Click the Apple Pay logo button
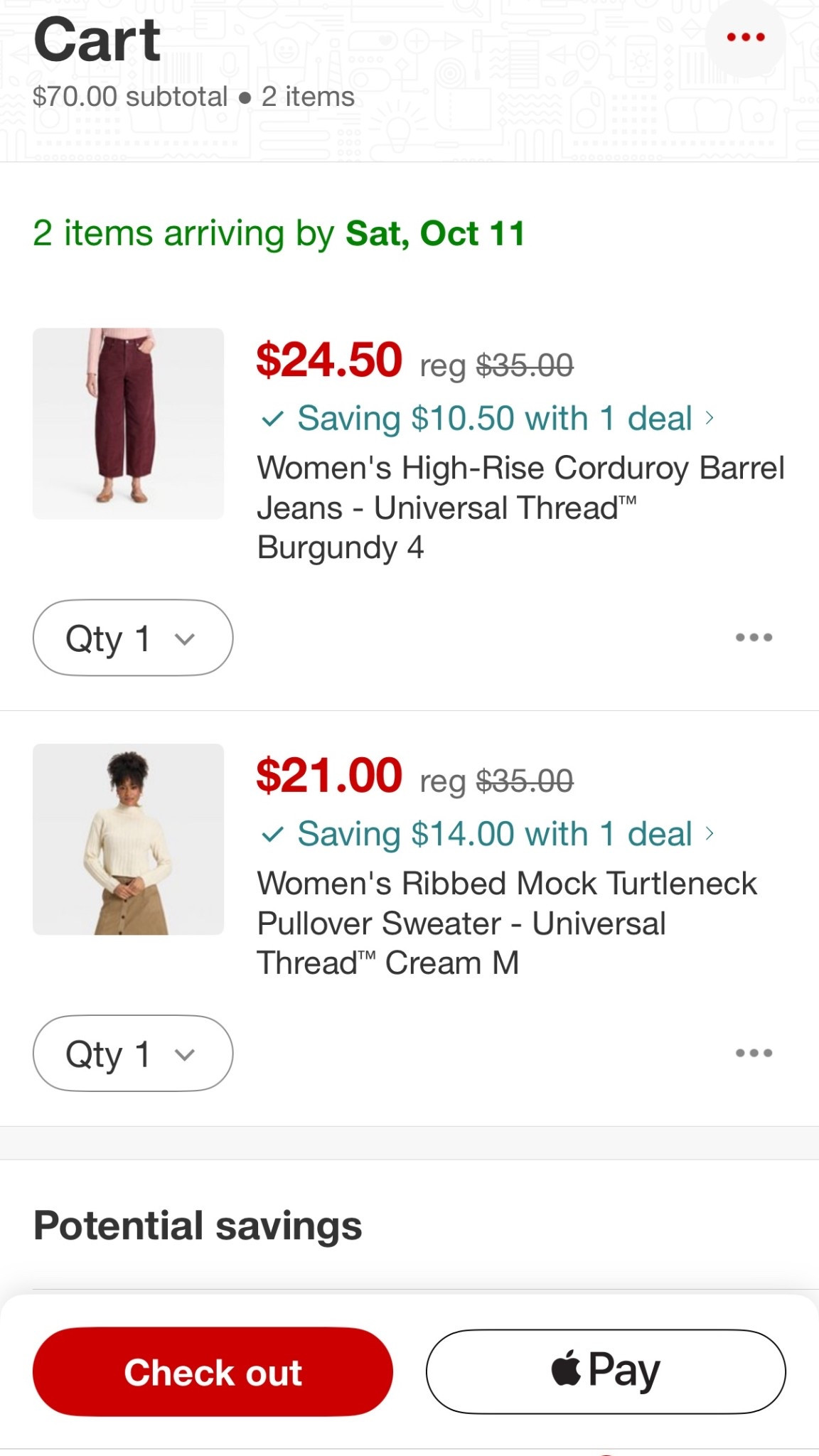This screenshot has width=819, height=1456. click(x=608, y=1370)
